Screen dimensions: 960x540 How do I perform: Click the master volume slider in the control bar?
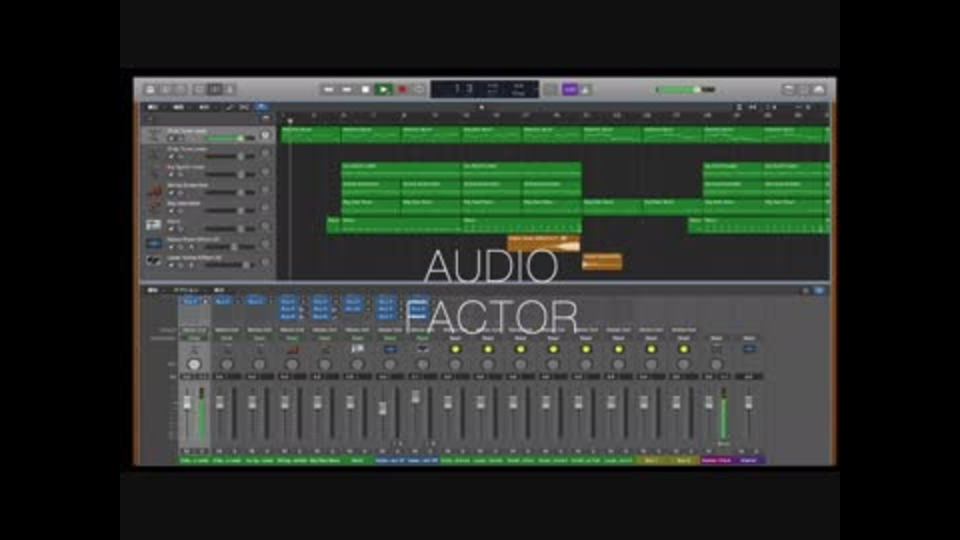tap(685, 89)
